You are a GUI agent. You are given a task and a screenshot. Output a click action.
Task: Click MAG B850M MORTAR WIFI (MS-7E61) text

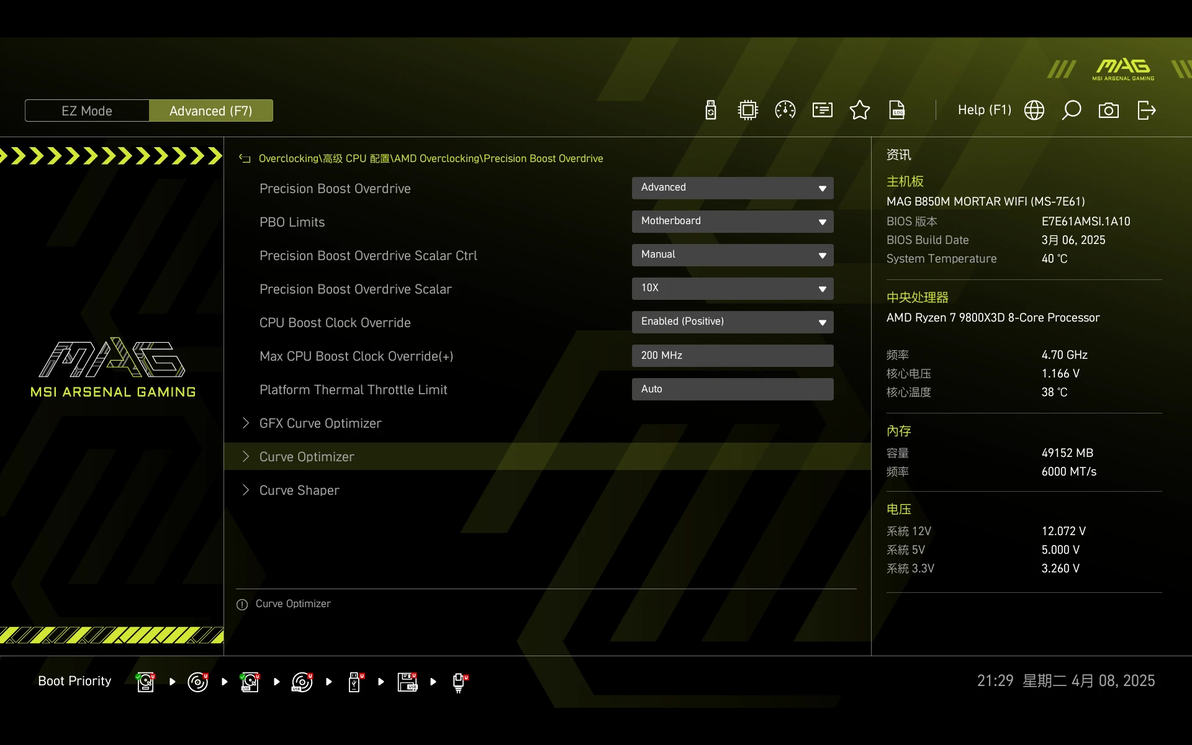click(x=985, y=201)
